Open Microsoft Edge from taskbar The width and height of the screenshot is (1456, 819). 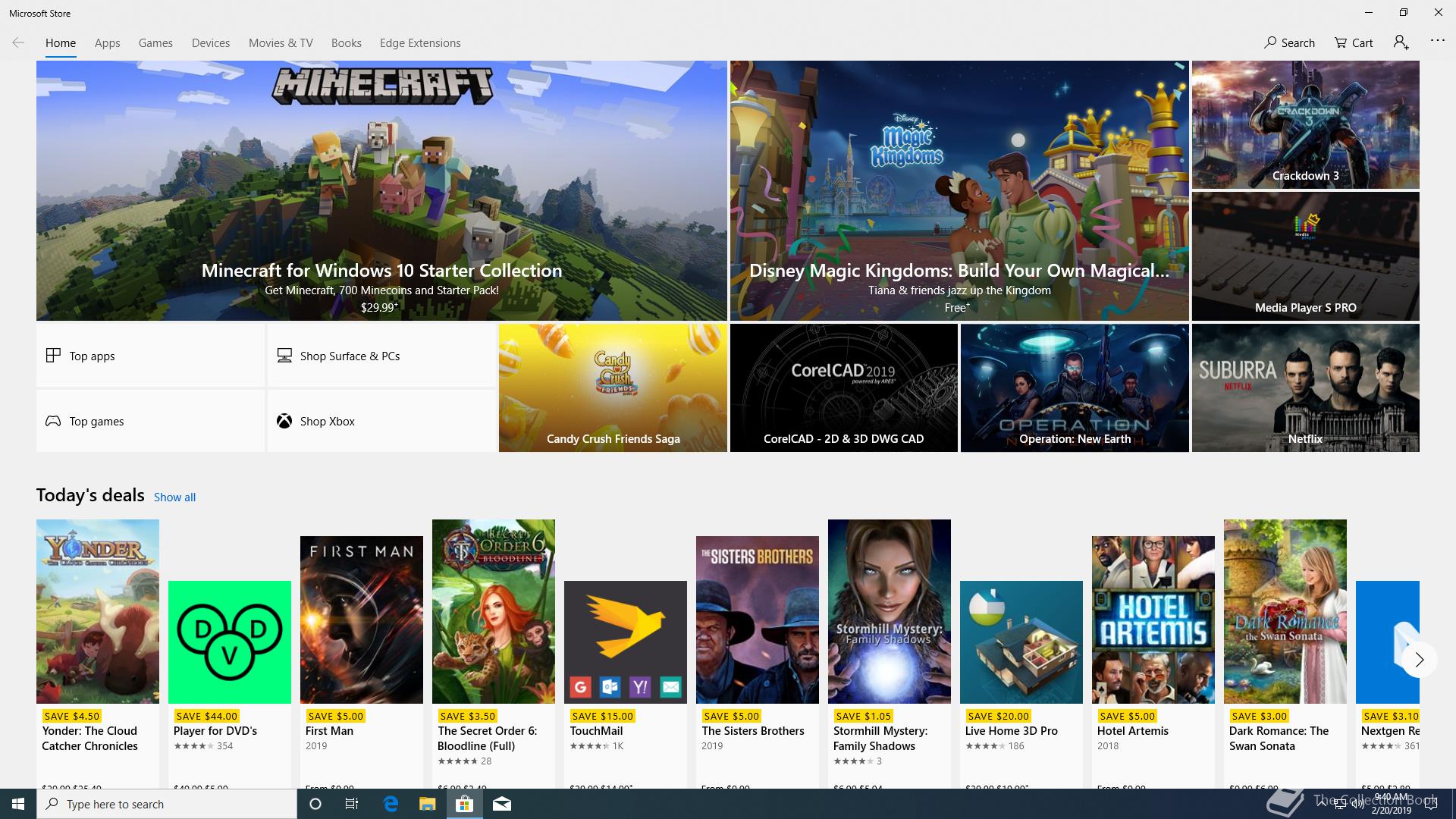[391, 804]
